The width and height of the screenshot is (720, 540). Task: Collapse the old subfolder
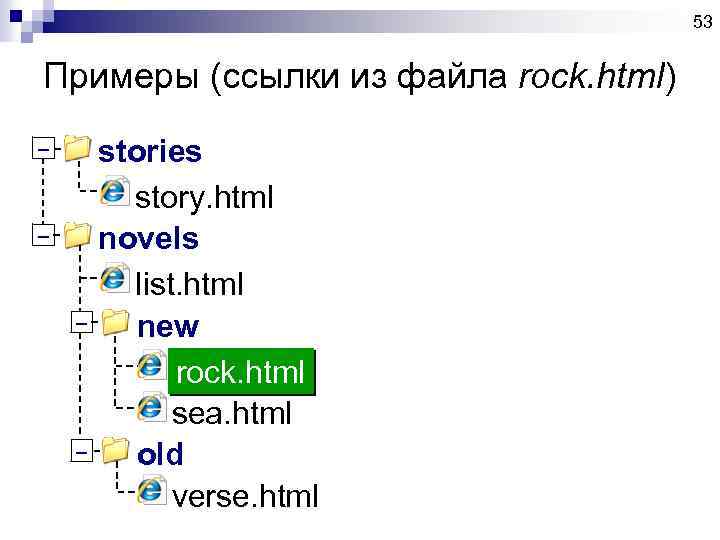[82, 451]
